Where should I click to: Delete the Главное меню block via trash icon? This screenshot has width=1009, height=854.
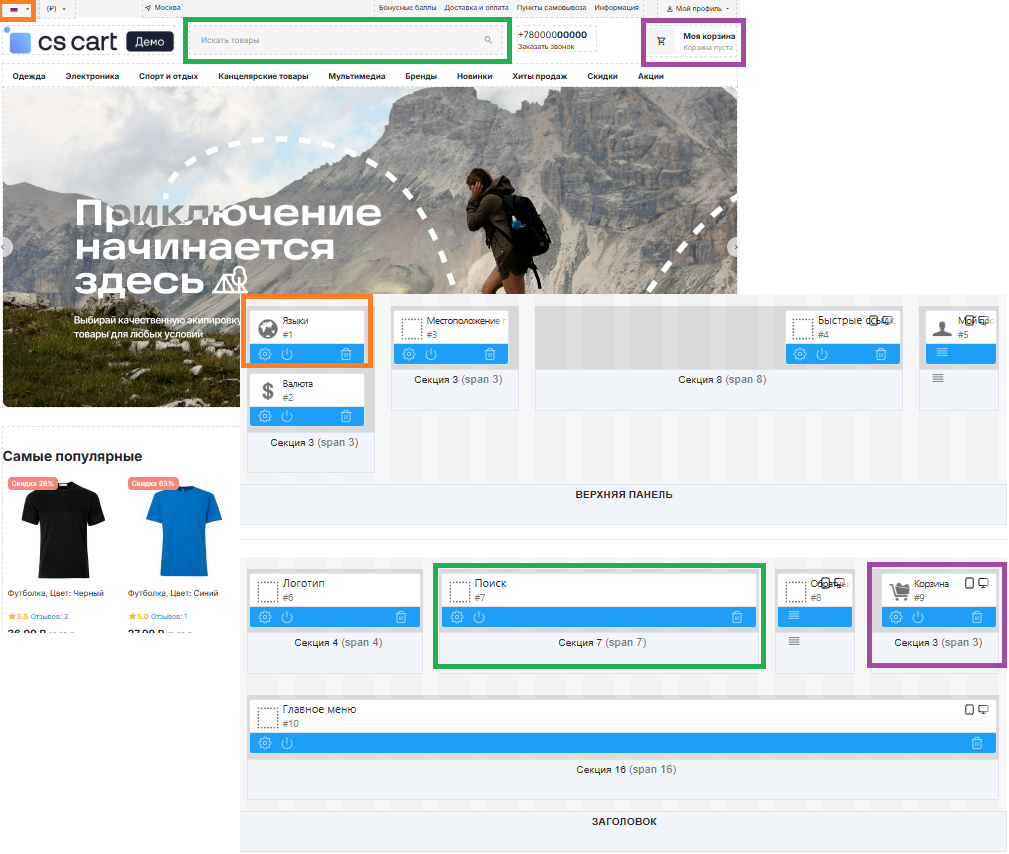977,743
